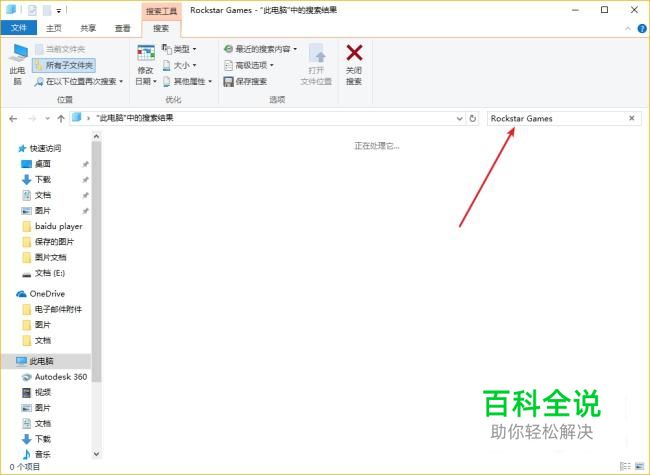Collapse the ribbon with the chevron

[x=628, y=29]
